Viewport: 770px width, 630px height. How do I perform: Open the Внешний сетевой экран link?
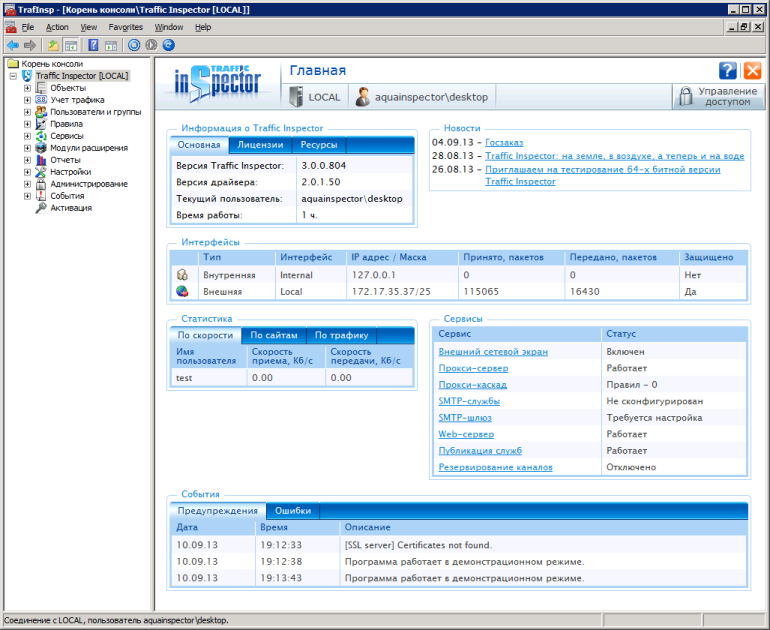coord(493,352)
